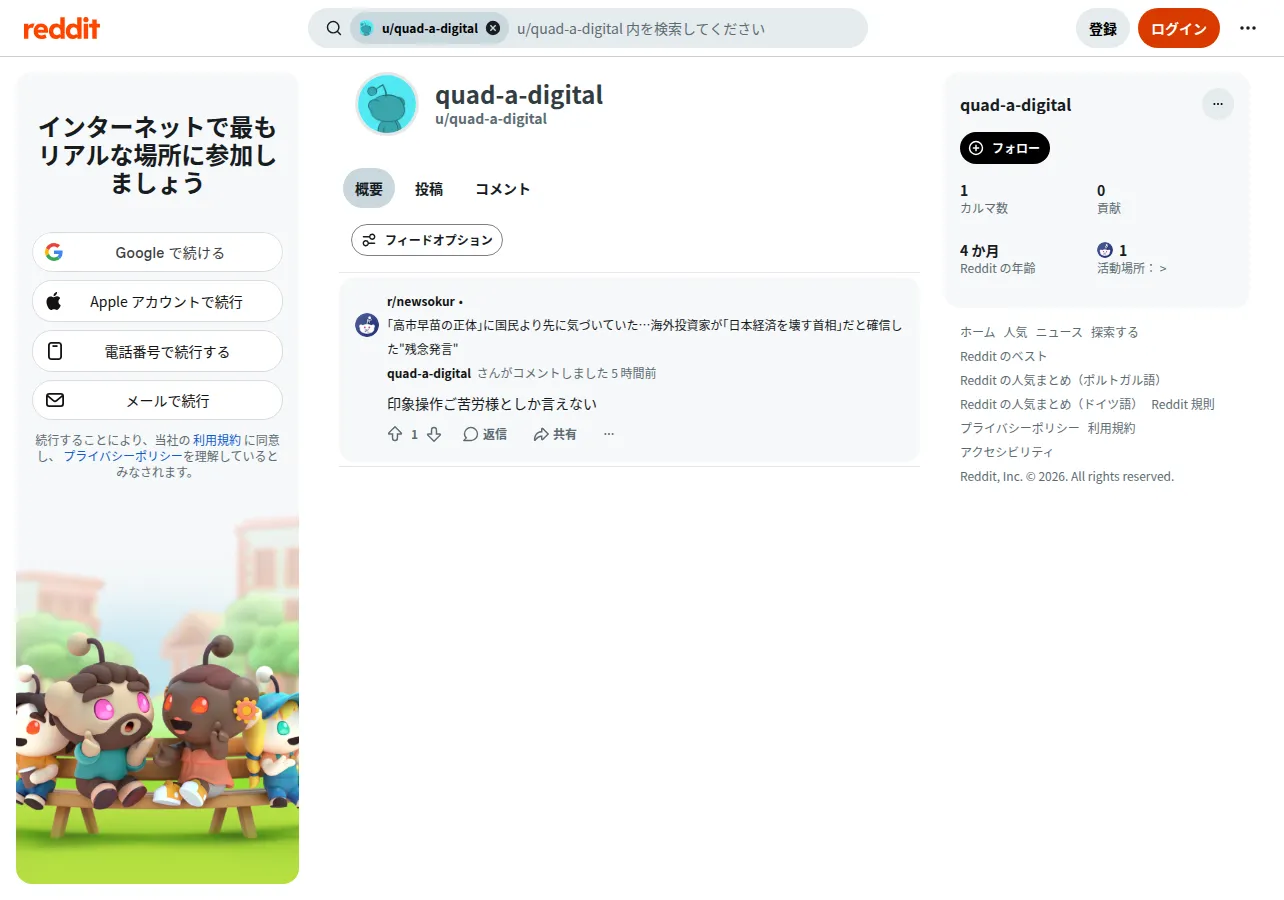
Task: Open the 高市早苗の正体 post title
Action: tap(644, 337)
